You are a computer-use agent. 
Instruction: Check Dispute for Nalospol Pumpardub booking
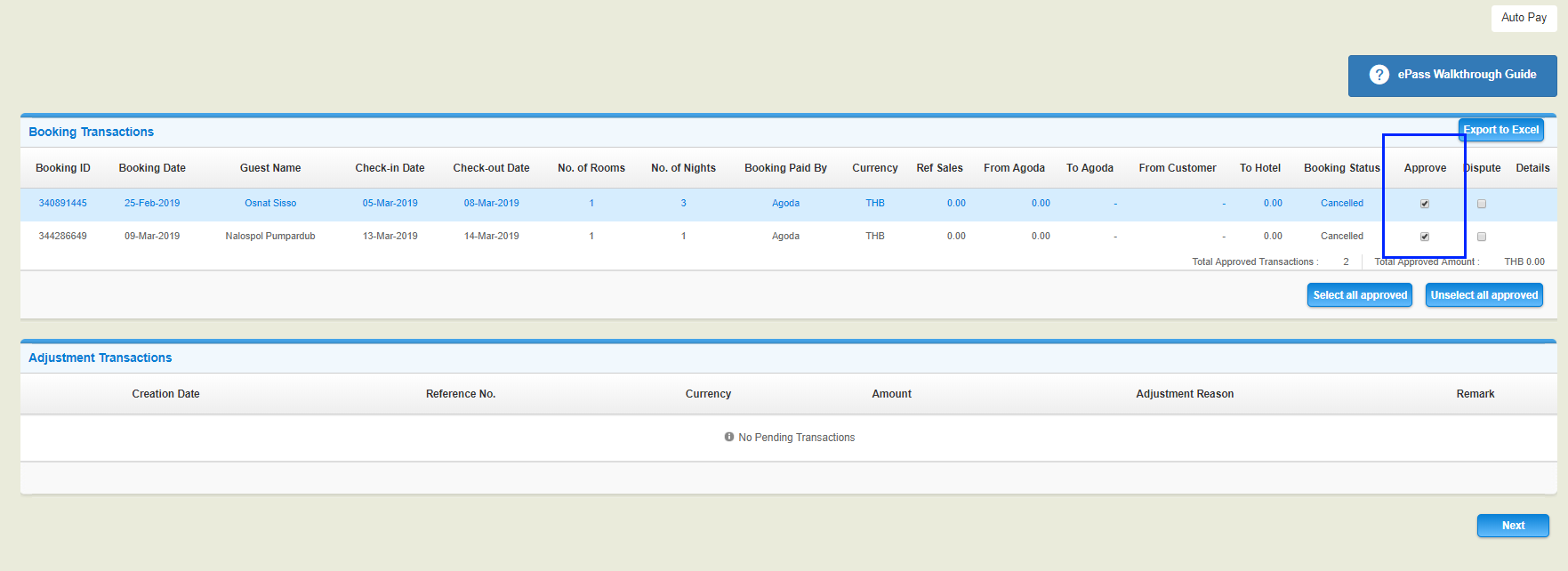click(x=1481, y=237)
